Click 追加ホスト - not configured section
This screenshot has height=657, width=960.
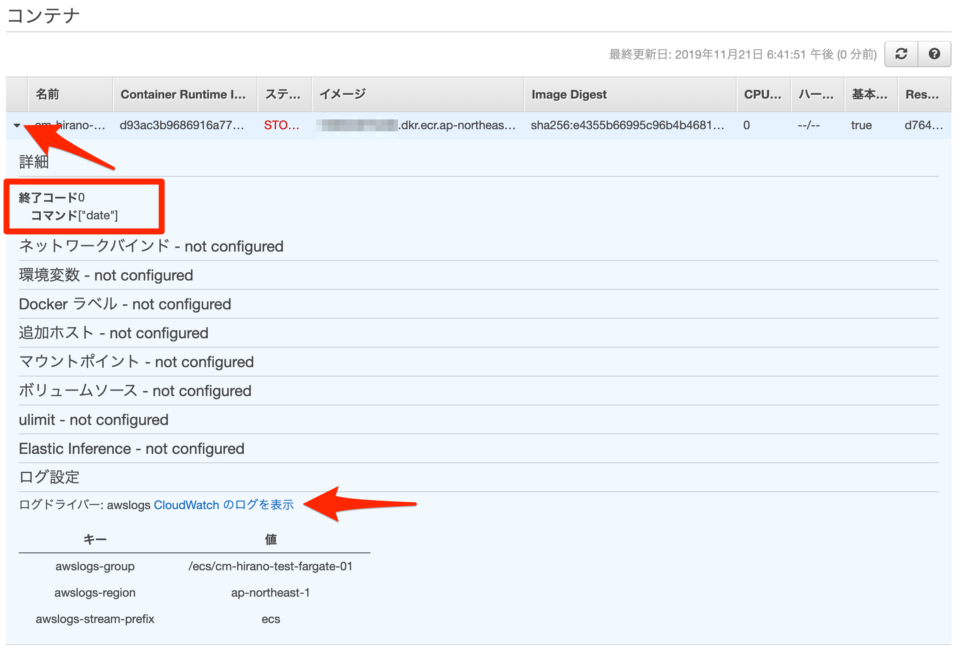[x=114, y=332]
